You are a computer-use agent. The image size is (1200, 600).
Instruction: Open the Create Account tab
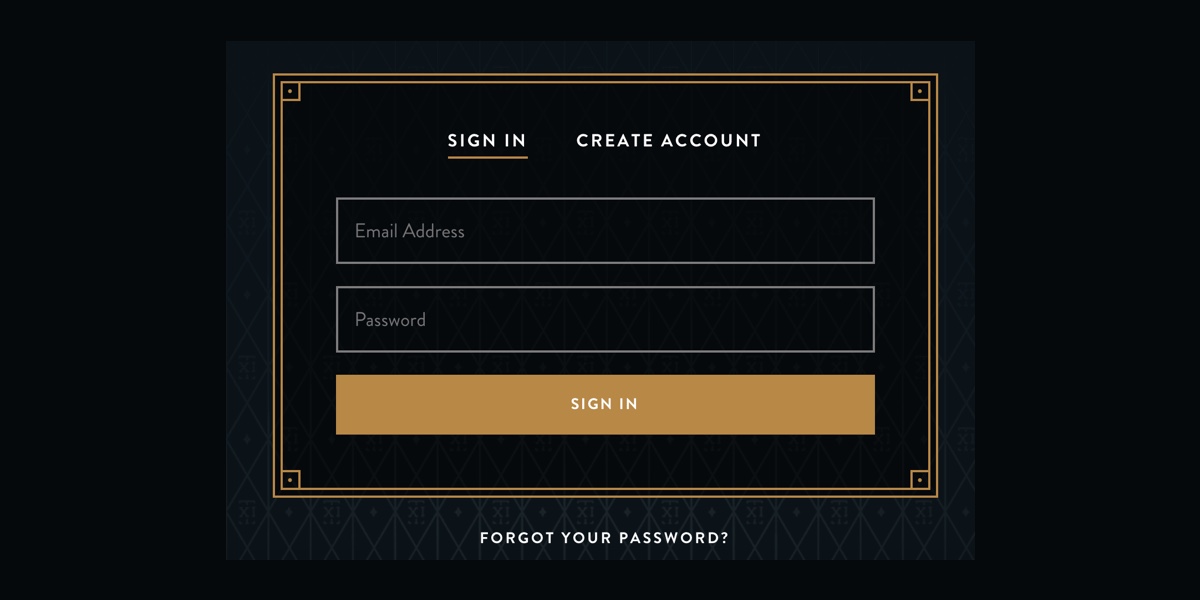pos(668,141)
